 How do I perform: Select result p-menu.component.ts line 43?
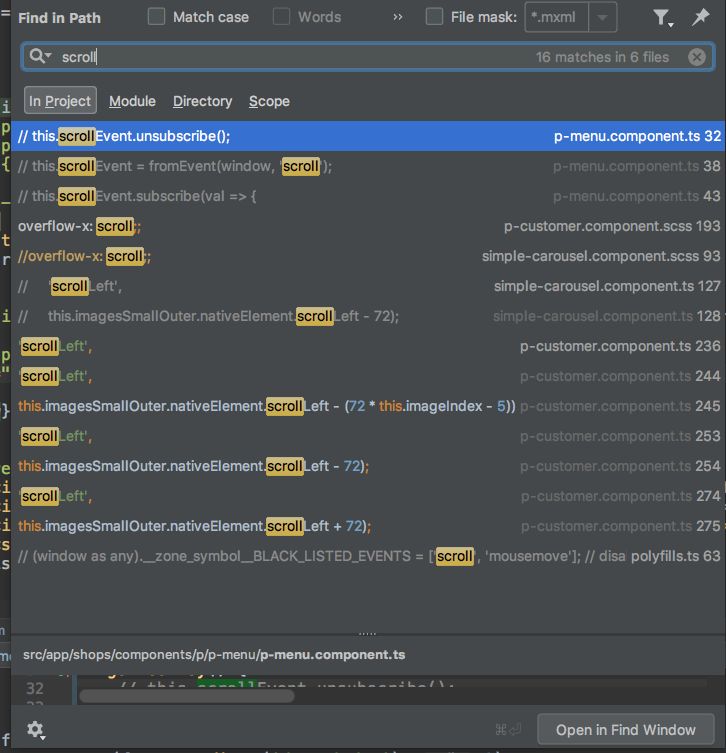click(x=368, y=196)
